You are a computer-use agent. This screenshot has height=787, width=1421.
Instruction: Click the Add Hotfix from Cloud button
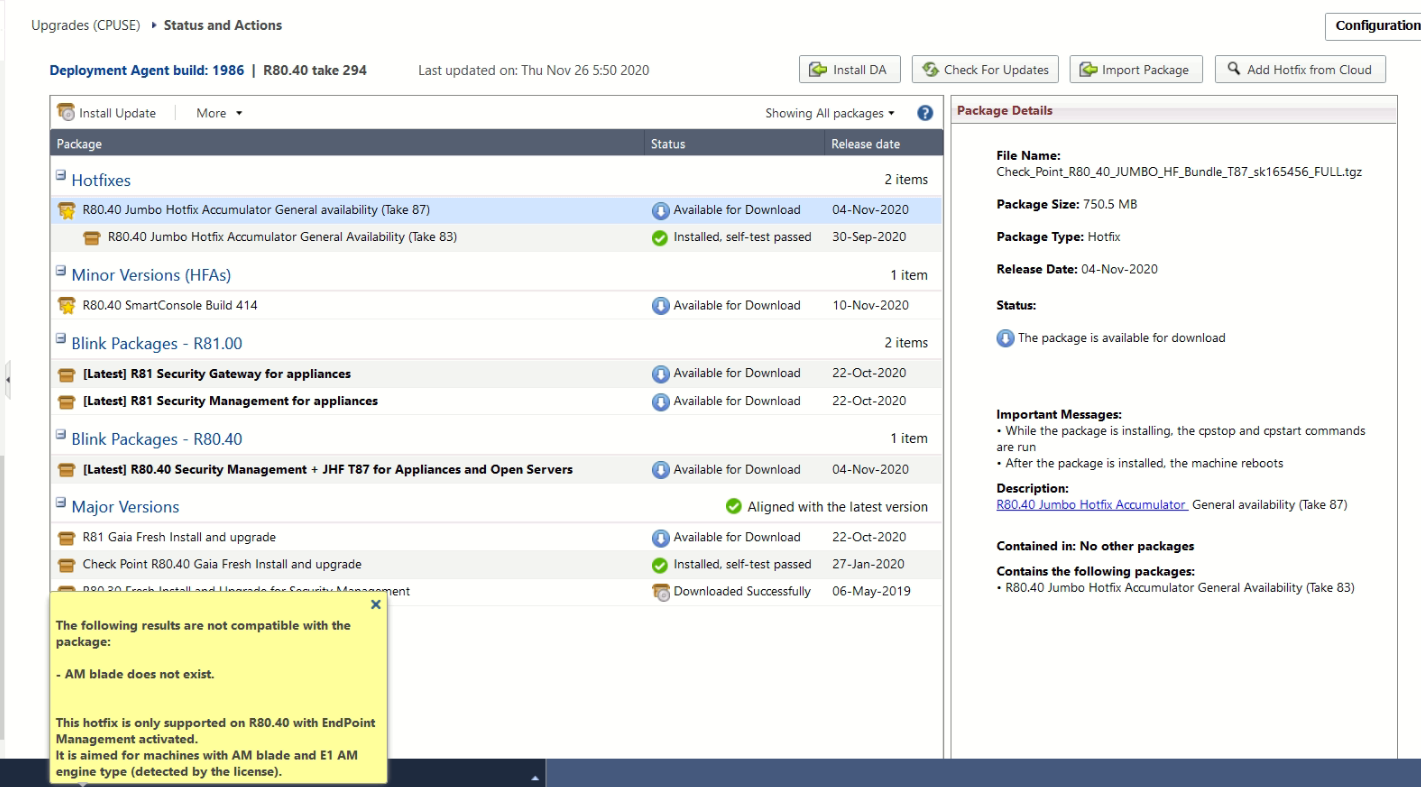coord(1300,69)
